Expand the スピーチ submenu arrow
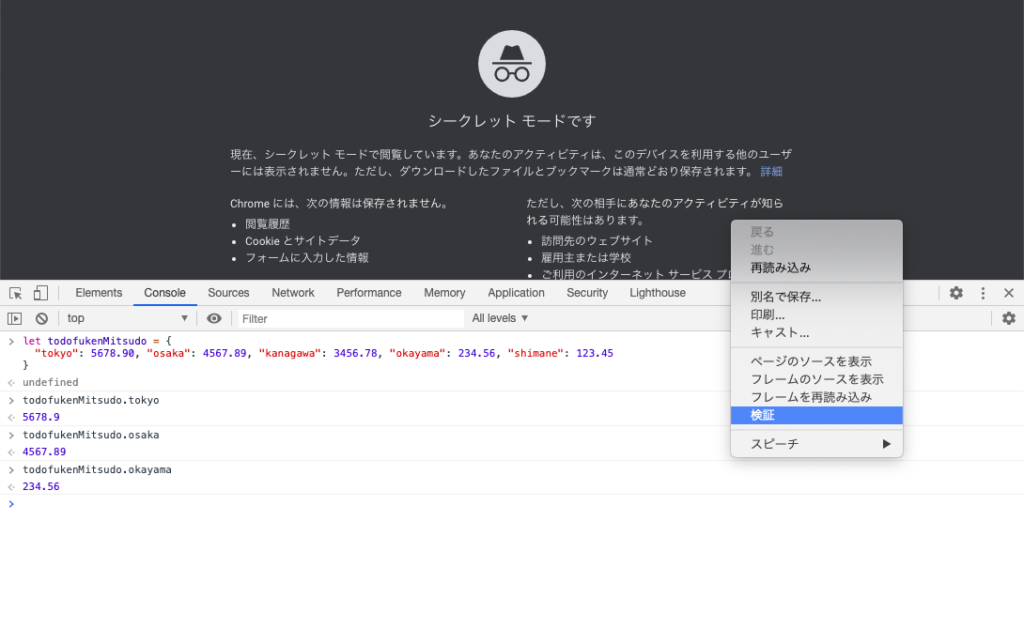This screenshot has width=1024, height=628. [x=885, y=444]
